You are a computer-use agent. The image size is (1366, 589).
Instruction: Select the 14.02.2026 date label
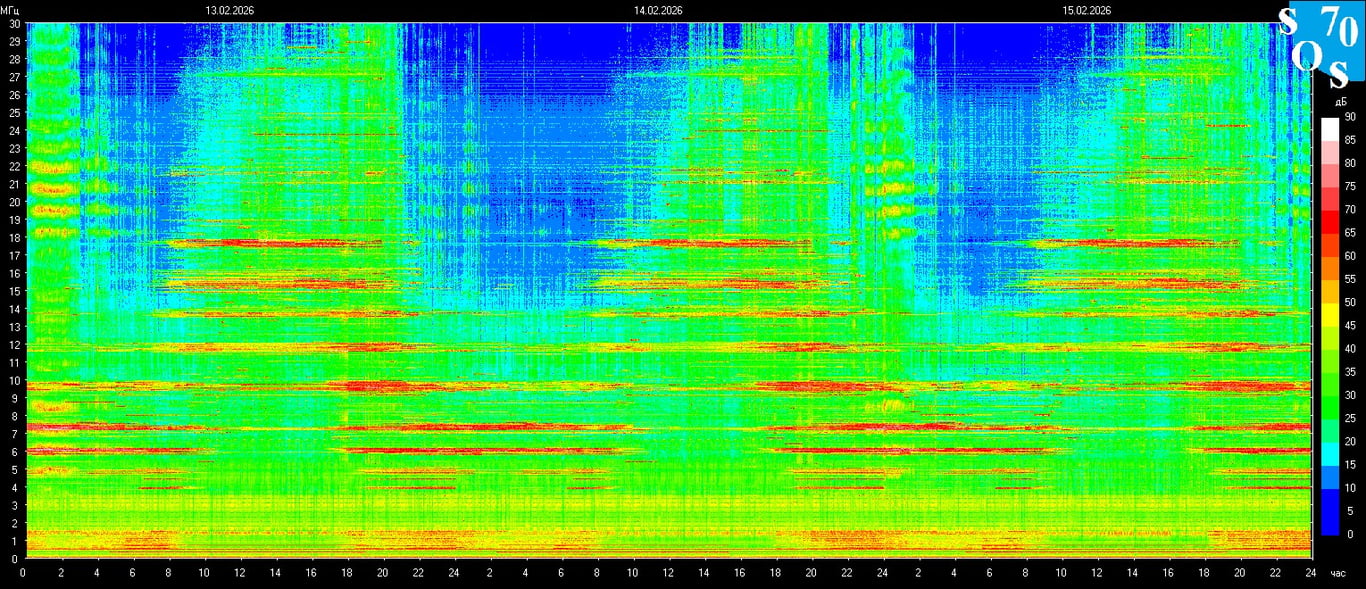[658, 10]
